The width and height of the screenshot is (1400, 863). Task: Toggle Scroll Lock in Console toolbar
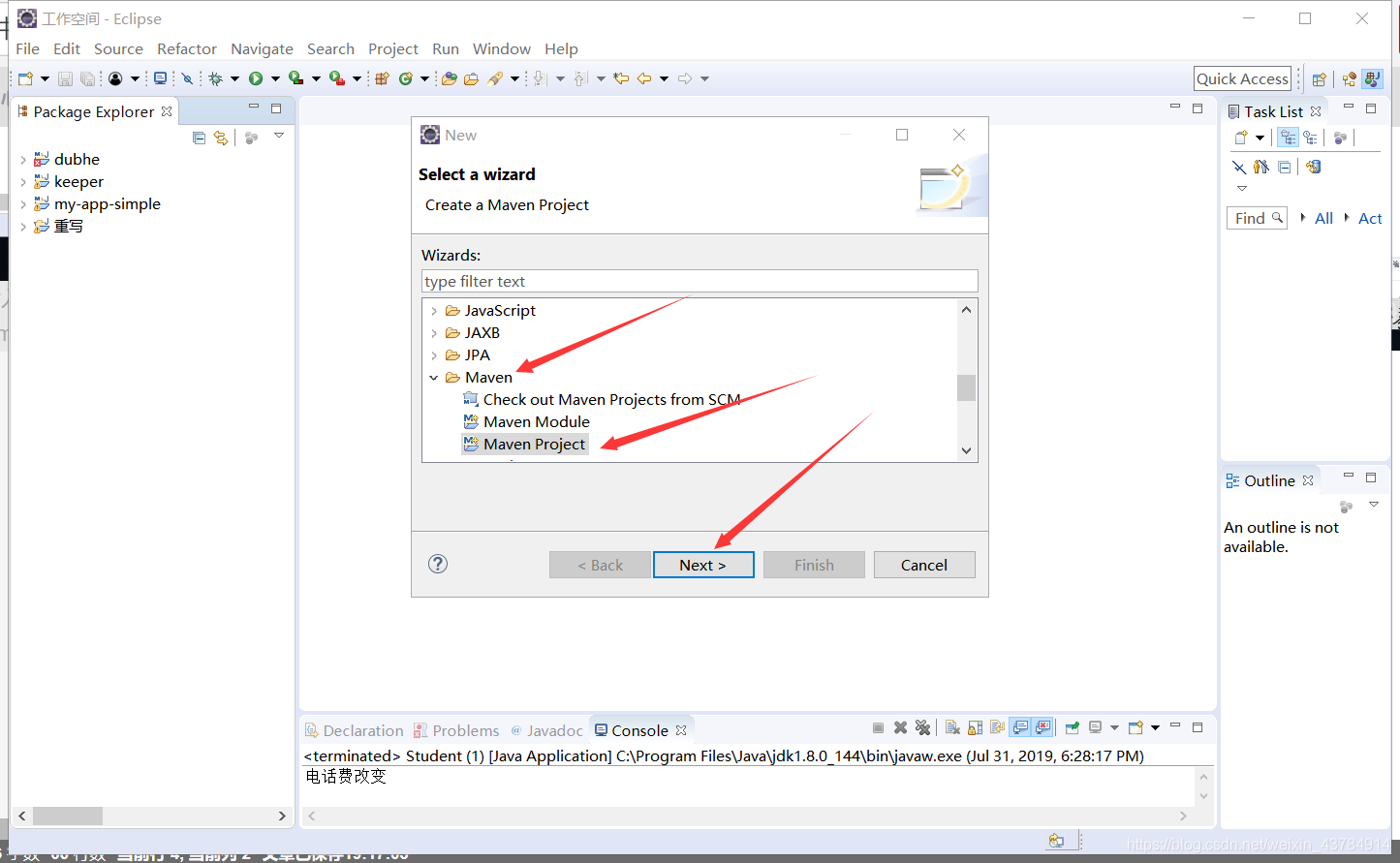point(975,727)
